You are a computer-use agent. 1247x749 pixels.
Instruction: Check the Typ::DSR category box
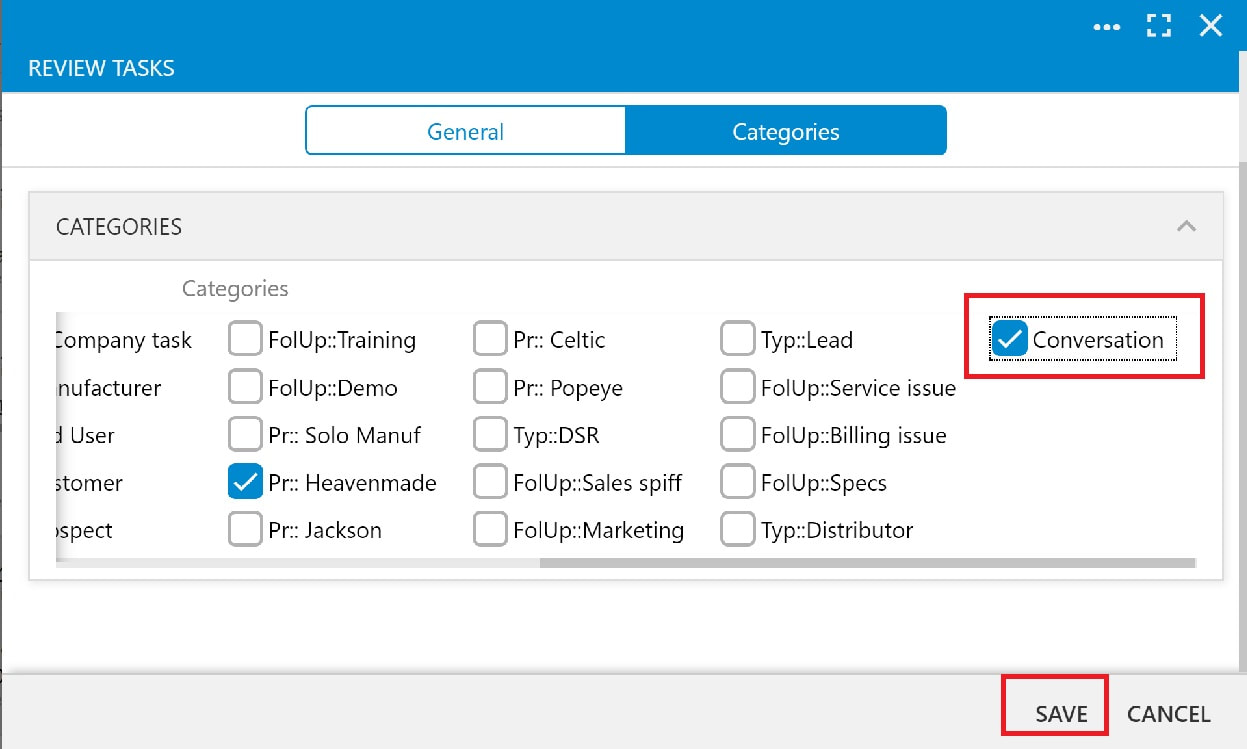tap(490, 435)
